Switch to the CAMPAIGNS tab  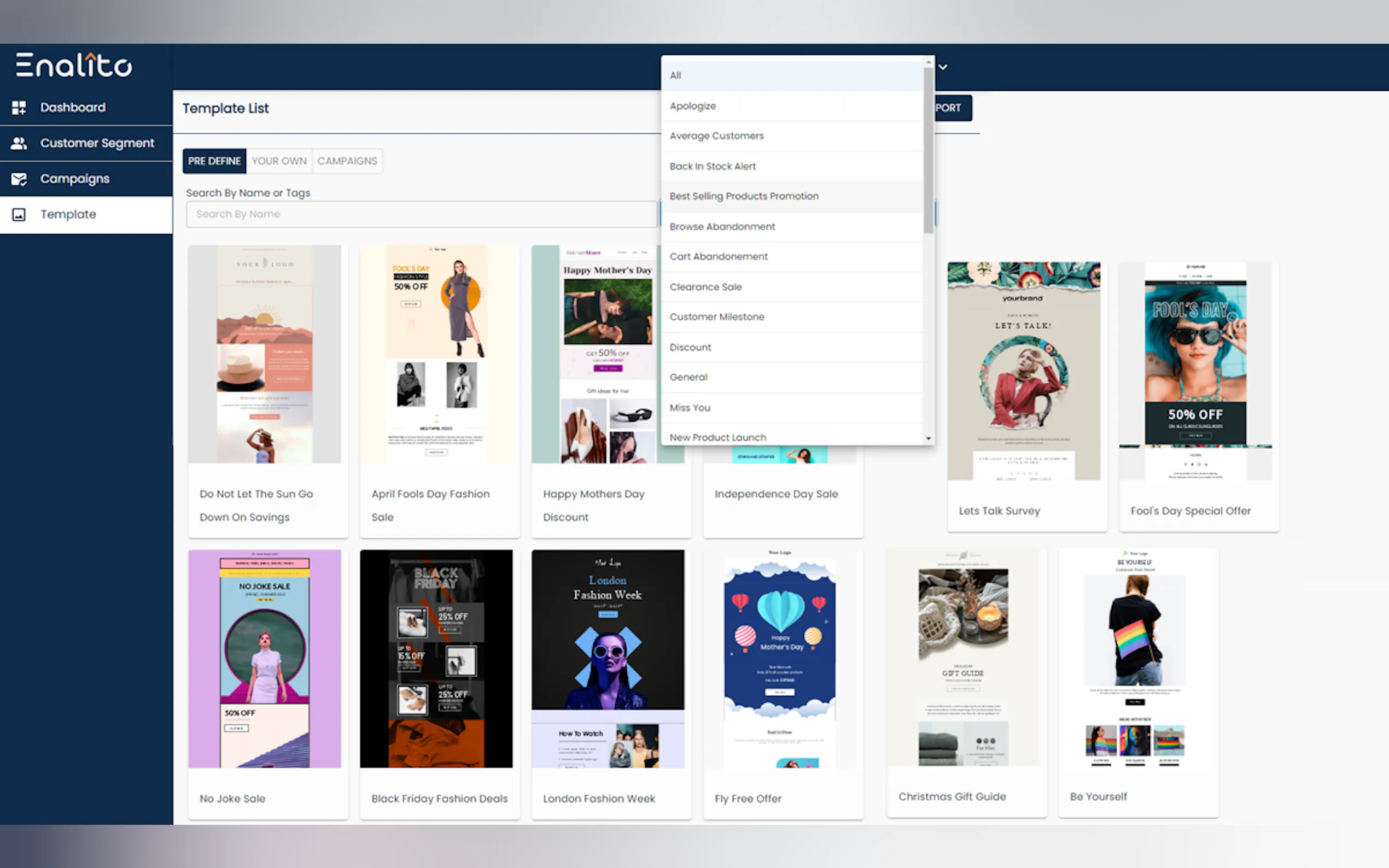click(x=347, y=161)
